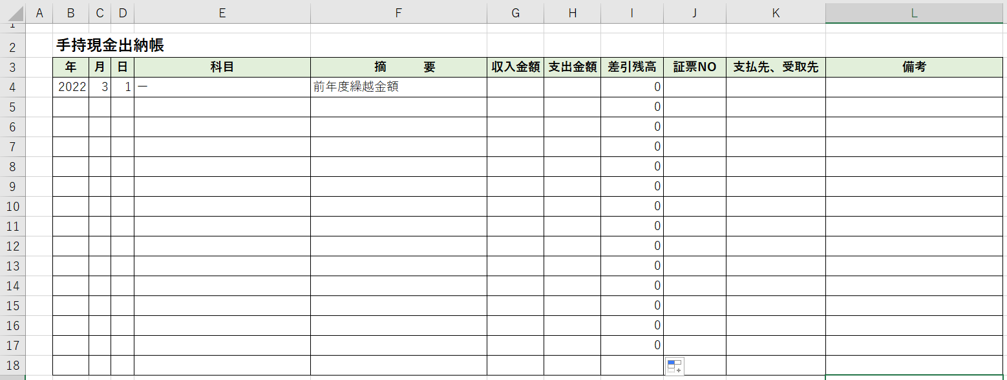Image resolution: width=1007 pixels, height=380 pixels.
Task: Select row 10 header
Action: coord(13,206)
